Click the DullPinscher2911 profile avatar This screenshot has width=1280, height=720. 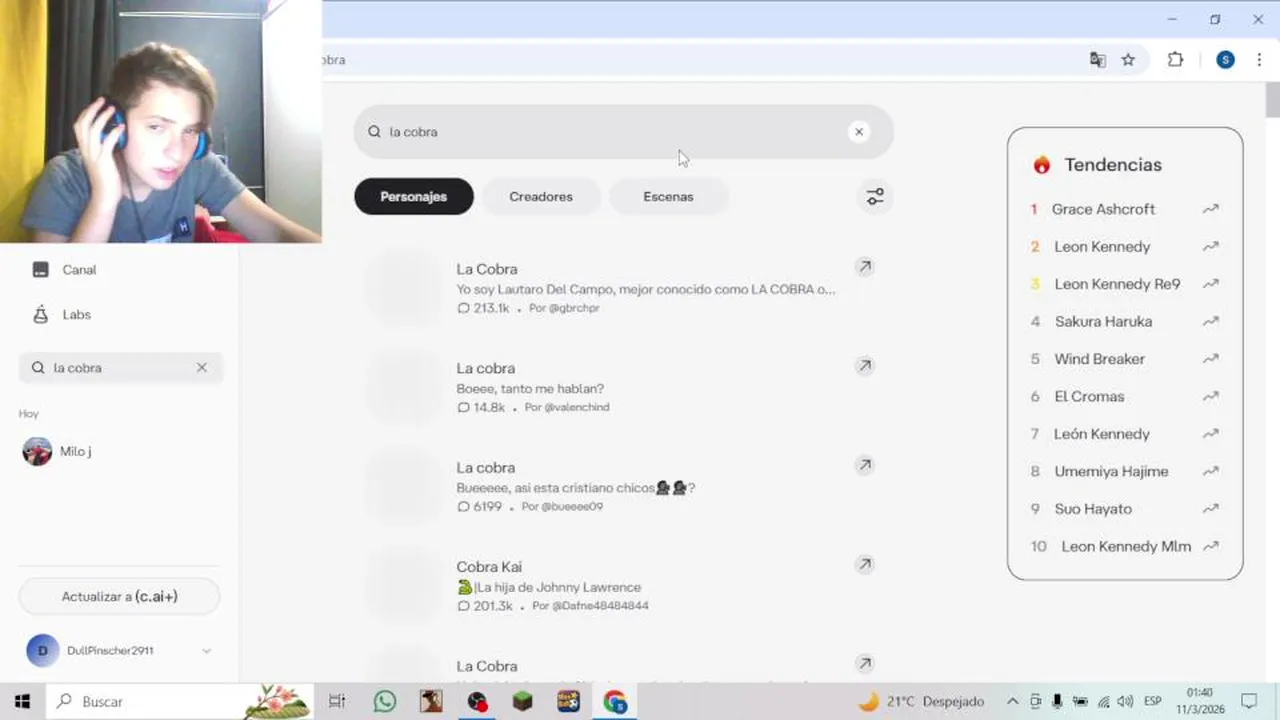pos(42,651)
